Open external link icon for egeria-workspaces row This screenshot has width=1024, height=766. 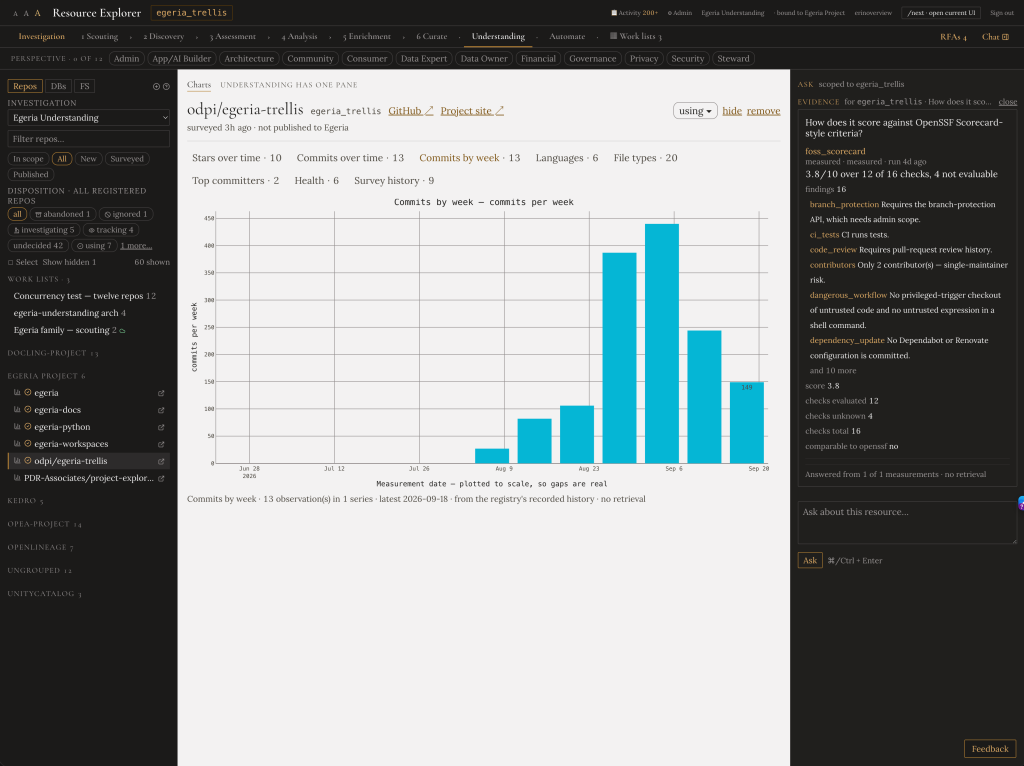click(161, 444)
